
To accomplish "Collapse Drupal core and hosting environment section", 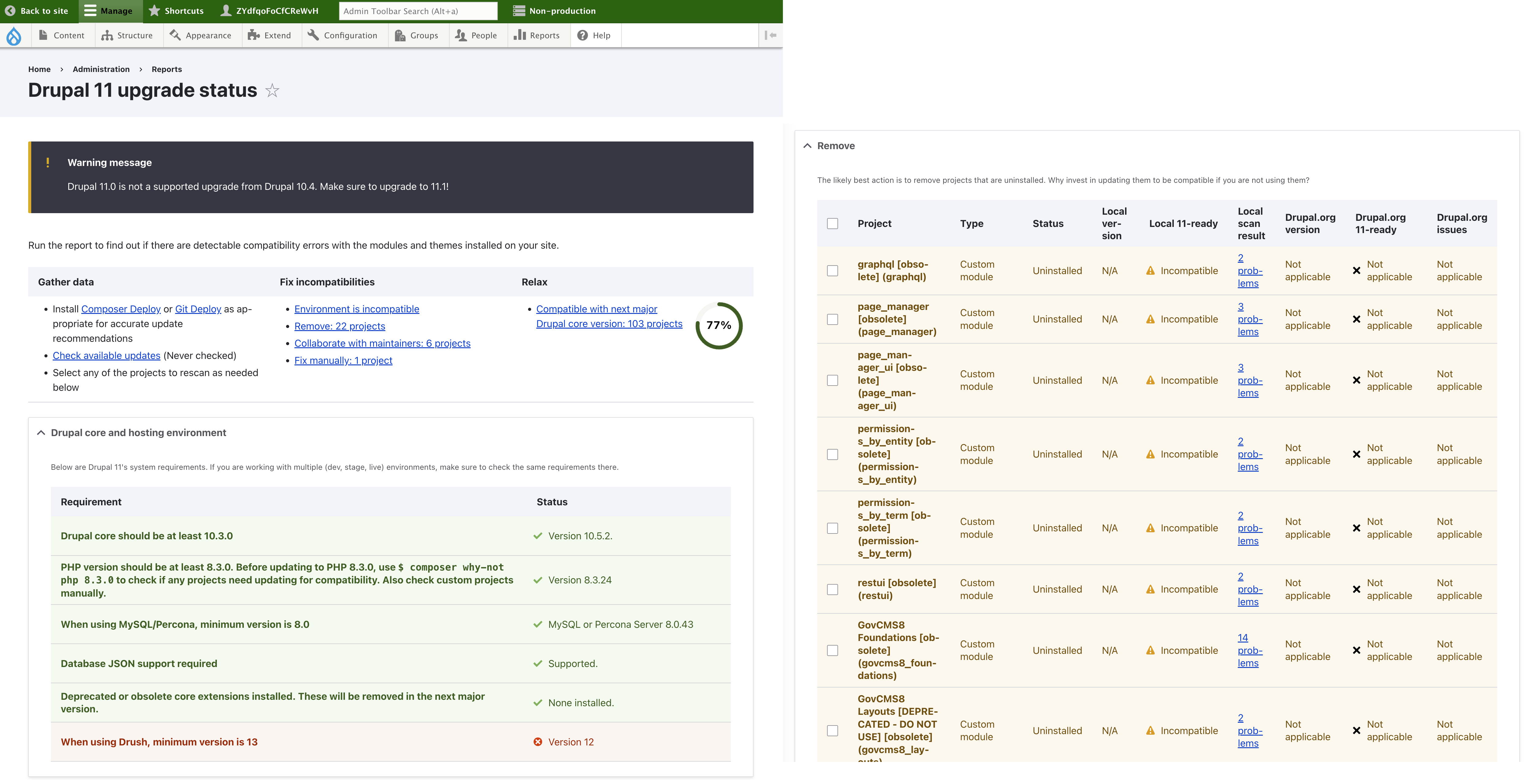I will click(138, 433).
